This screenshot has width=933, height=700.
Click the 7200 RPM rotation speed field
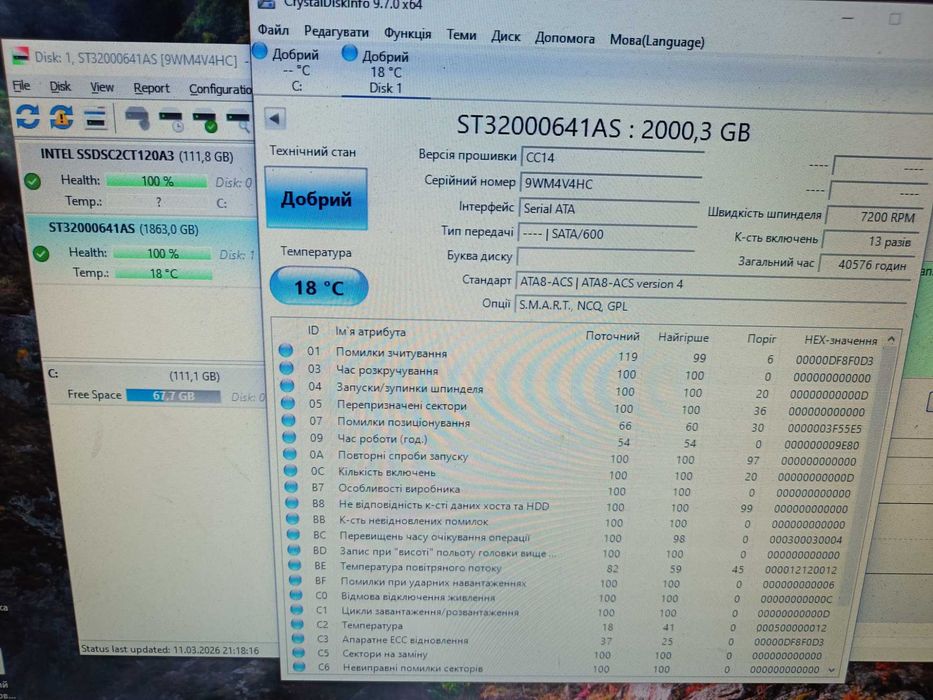875,217
